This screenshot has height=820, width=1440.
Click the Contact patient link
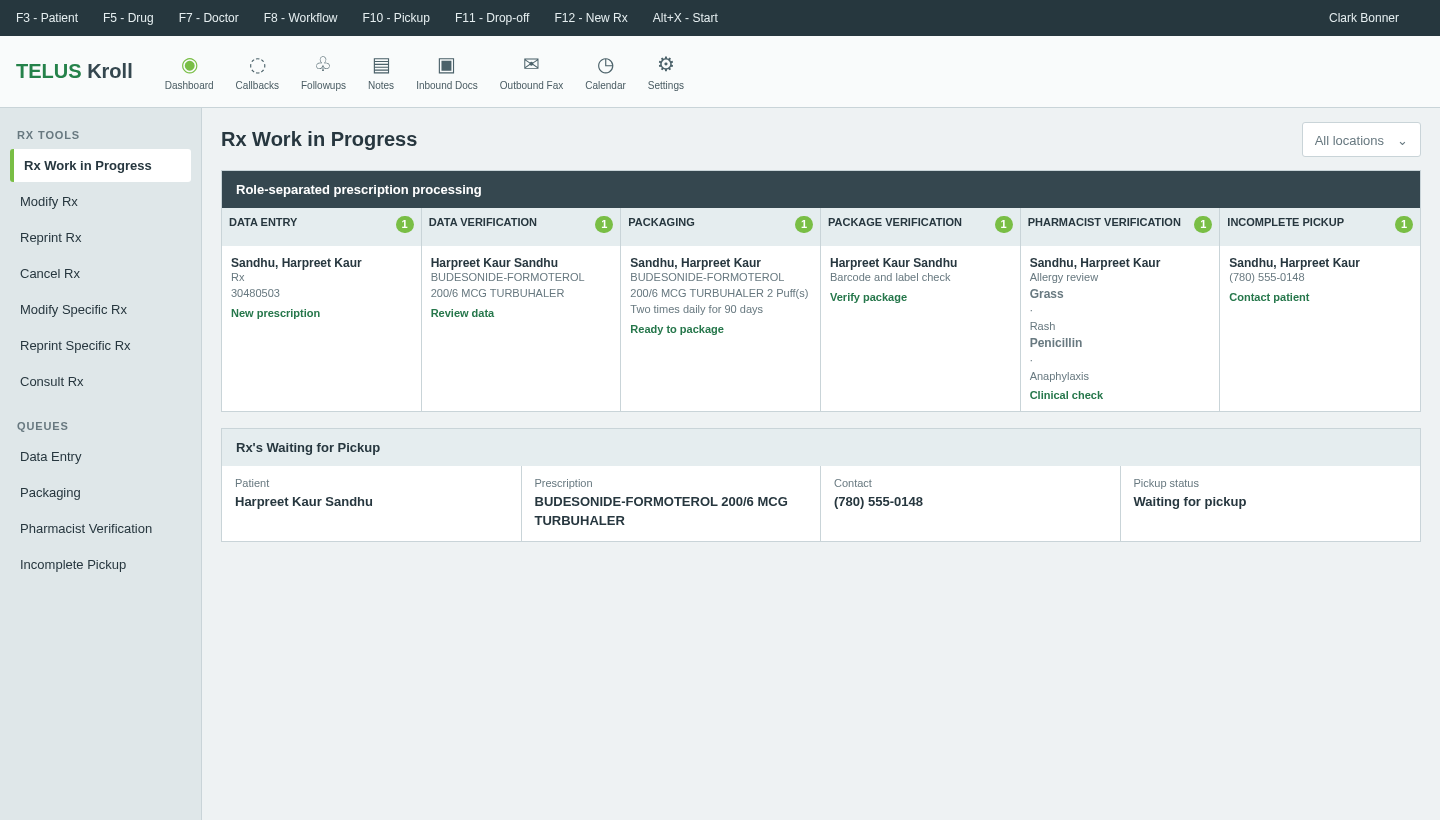point(1269,297)
